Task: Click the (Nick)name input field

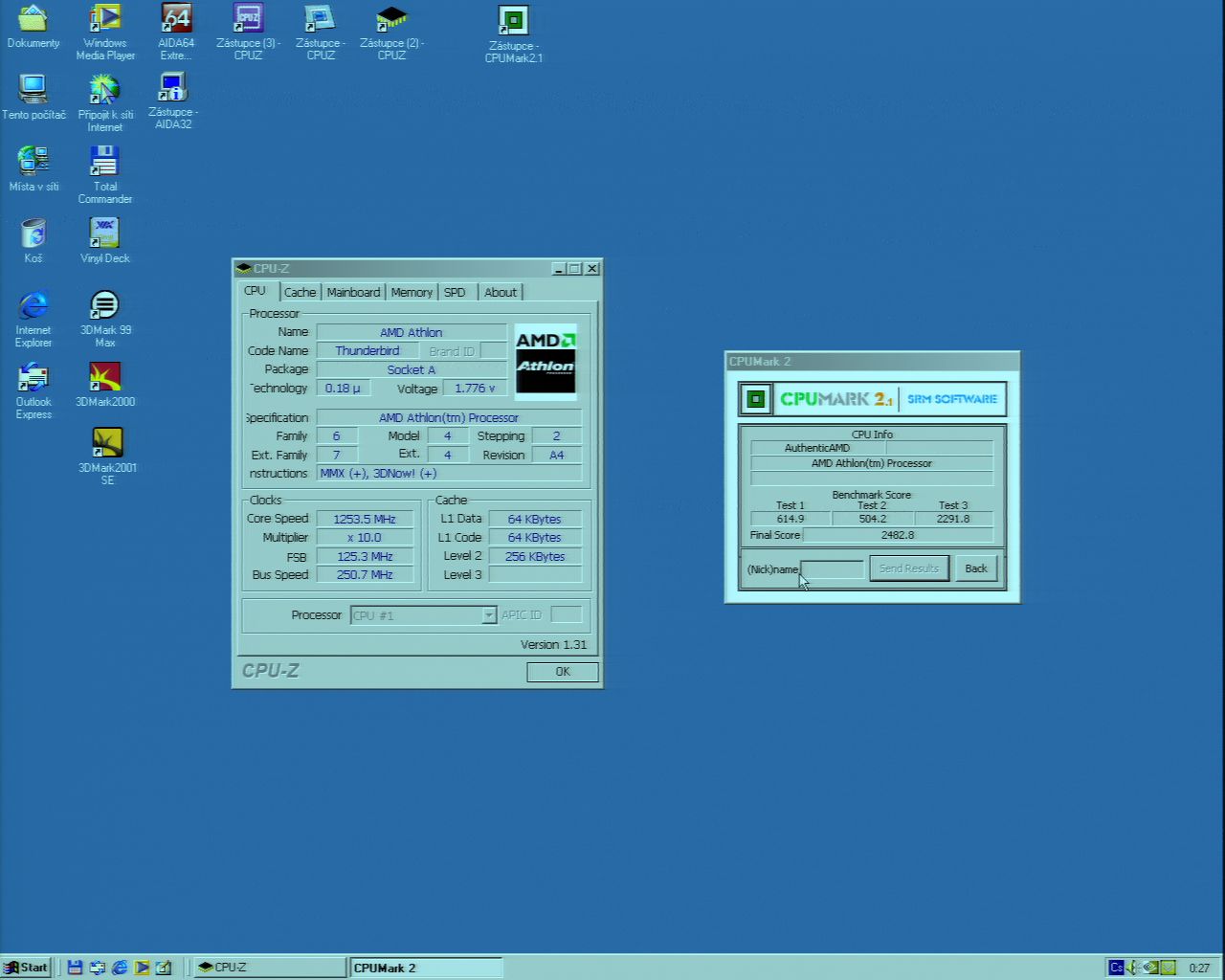Action: click(x=832, y=569)
